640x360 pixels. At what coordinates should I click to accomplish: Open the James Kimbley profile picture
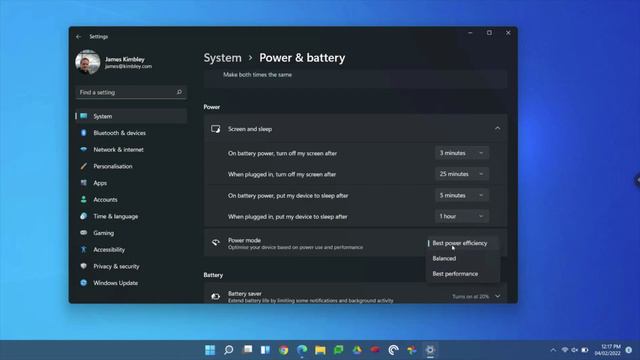click(x=88, y=62)
